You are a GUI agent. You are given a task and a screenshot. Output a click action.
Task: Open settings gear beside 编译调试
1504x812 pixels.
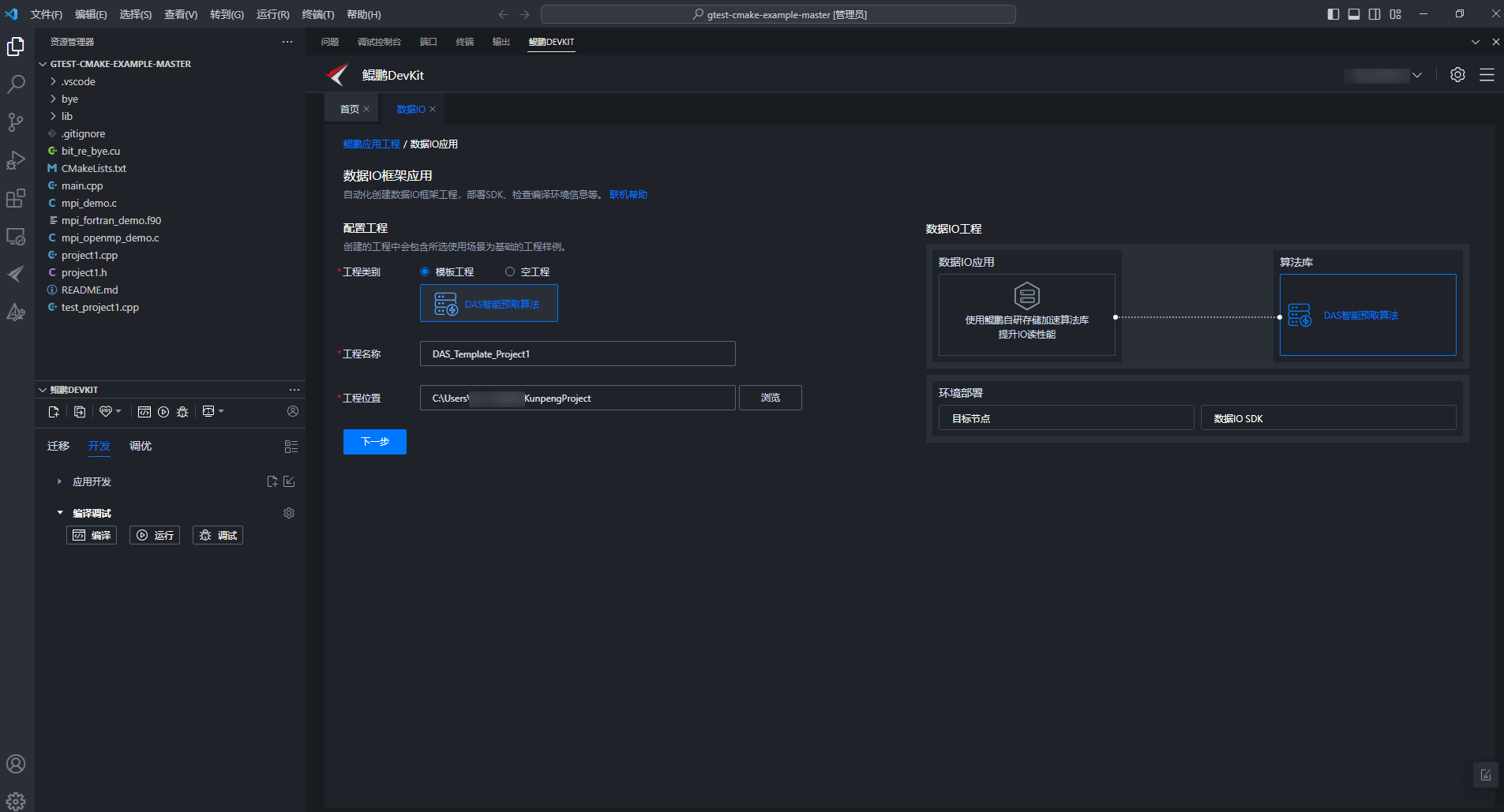[289, 513]
